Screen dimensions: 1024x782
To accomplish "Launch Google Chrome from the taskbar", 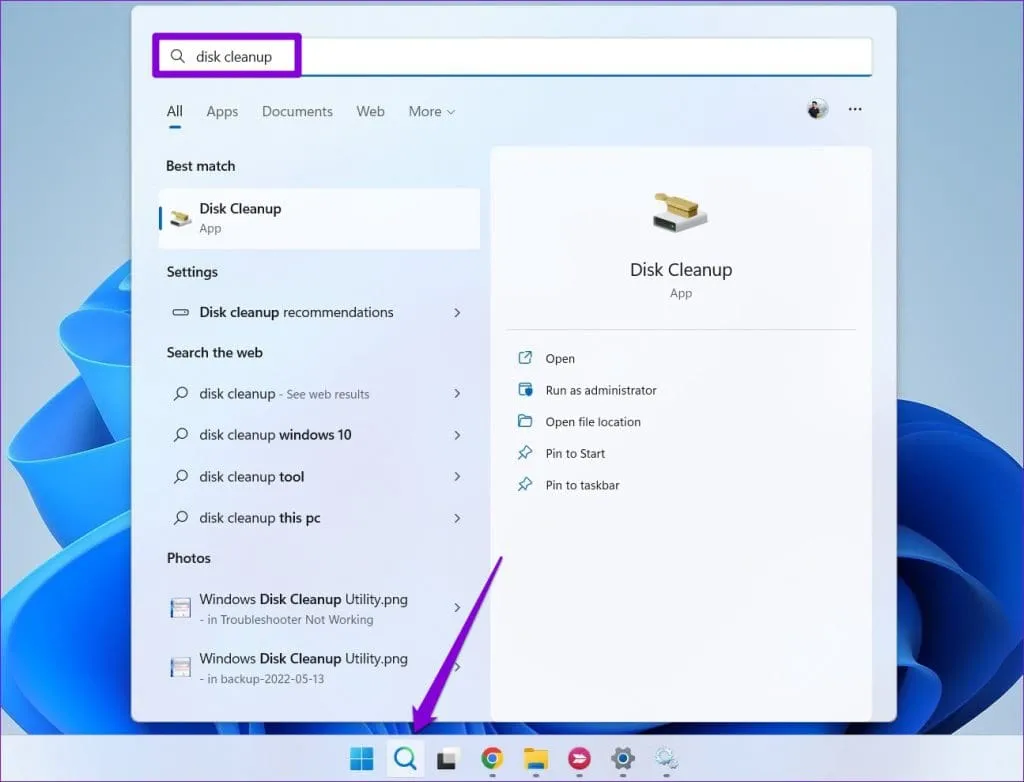I will click(x=491, y=759).
